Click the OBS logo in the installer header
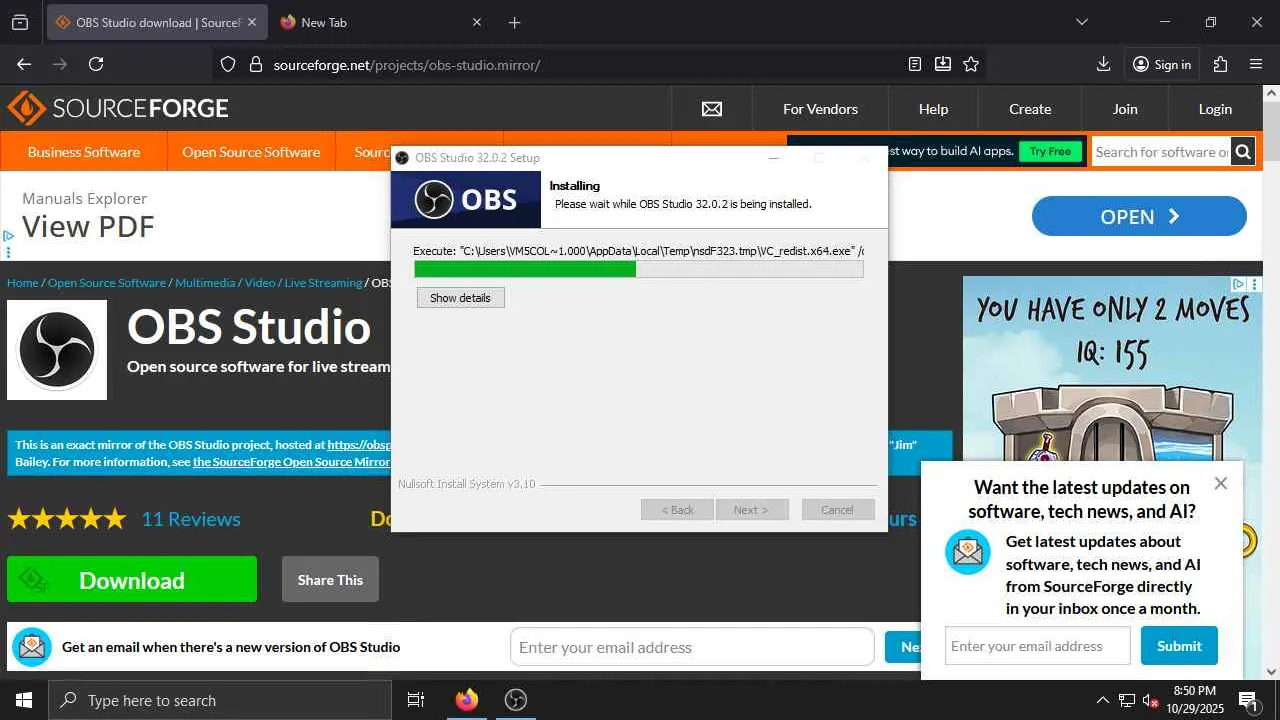Image resolution: width=1280 pixels, height=720 pixels. (466, 200)
